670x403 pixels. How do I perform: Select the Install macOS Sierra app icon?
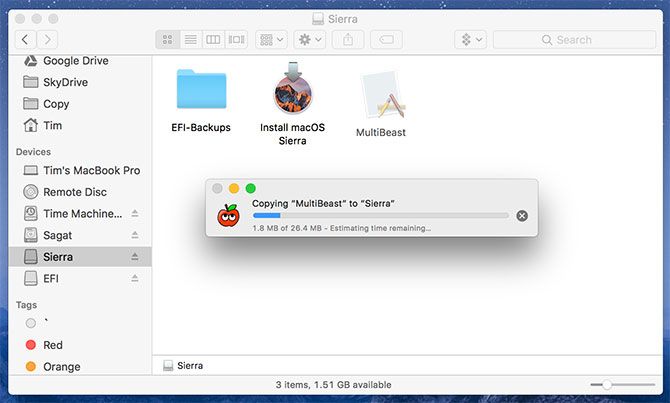(293, 88)
